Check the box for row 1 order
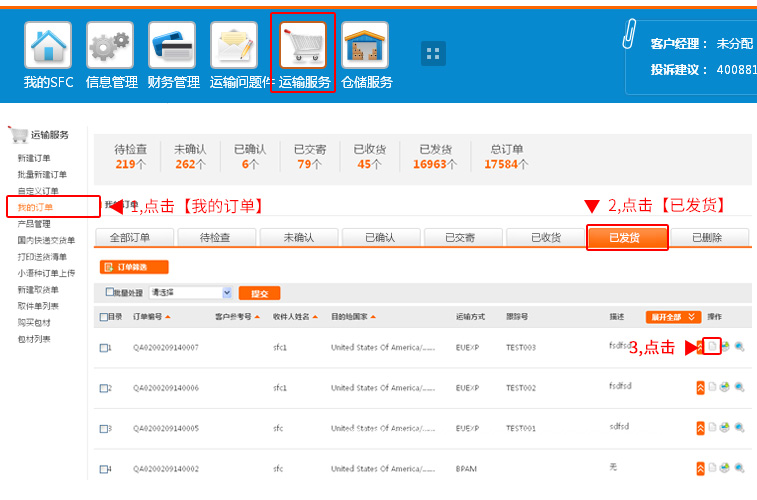Viewport: 757px width, 500px height. tap(104, 348)
